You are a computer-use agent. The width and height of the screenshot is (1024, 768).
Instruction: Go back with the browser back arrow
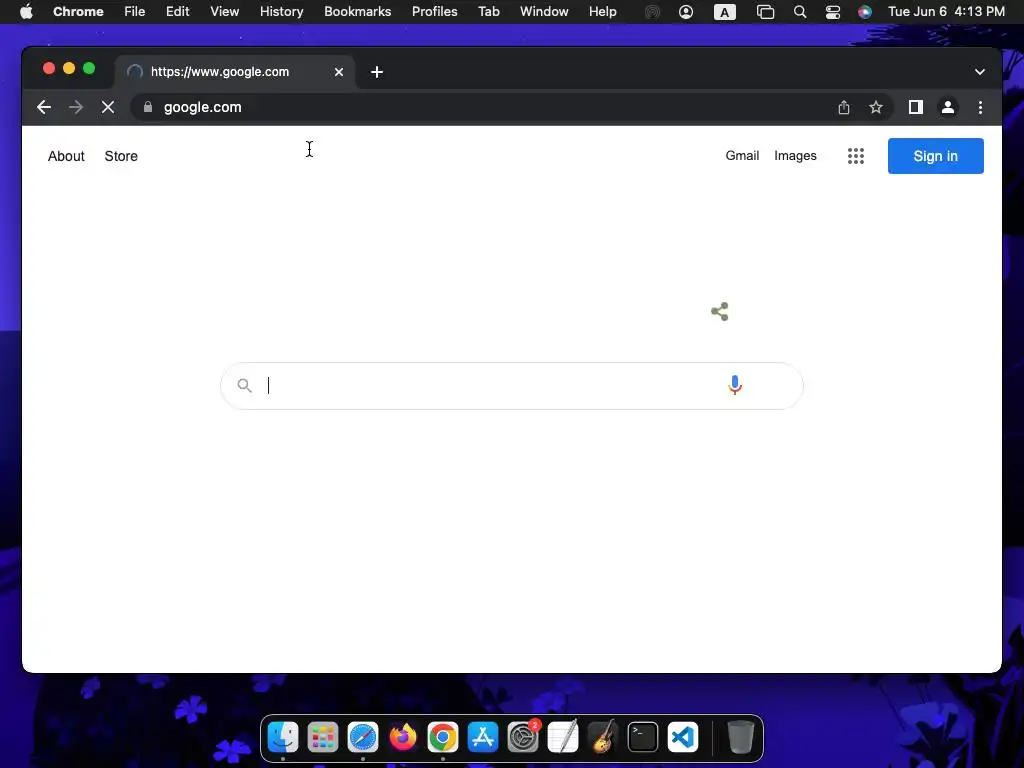coord(44,107)
